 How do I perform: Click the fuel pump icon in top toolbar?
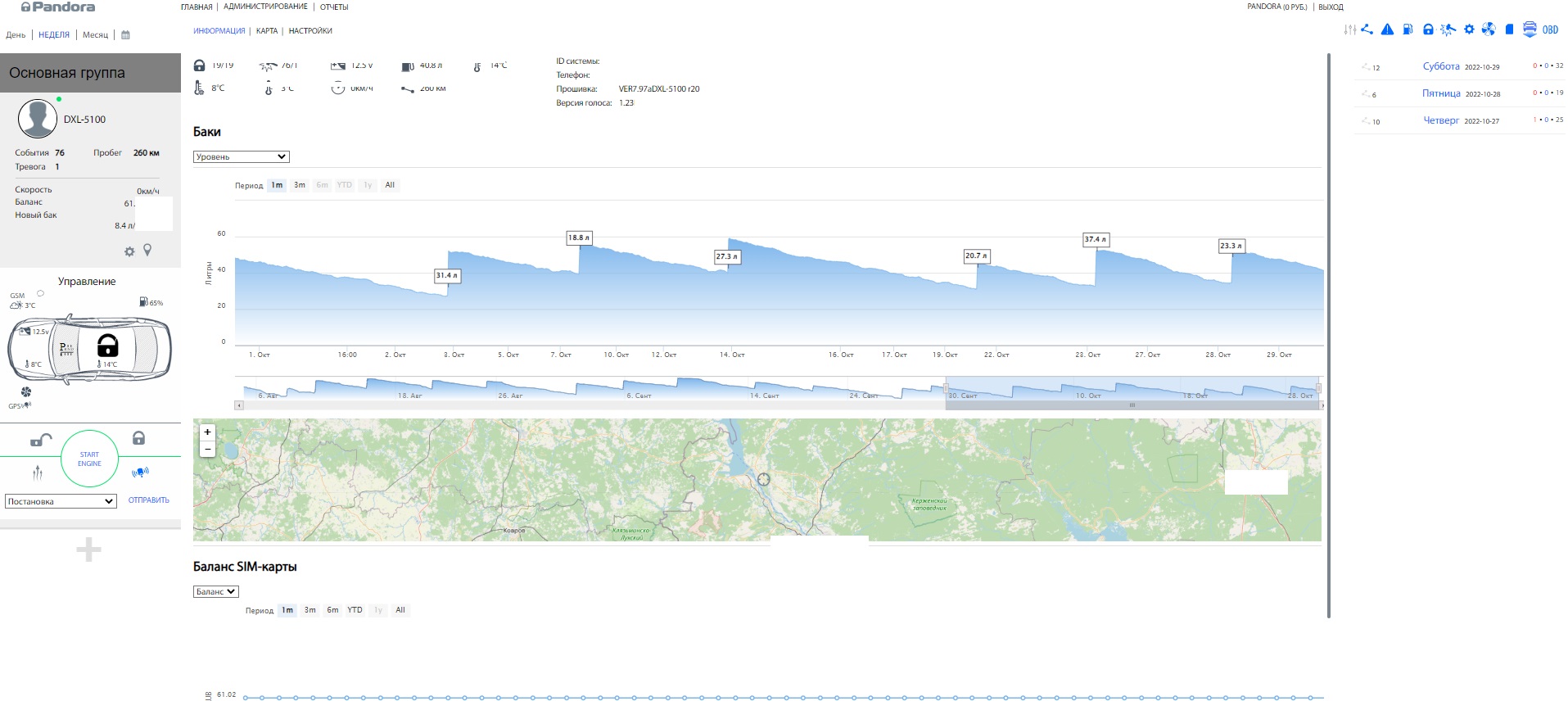coord(1408,29)
